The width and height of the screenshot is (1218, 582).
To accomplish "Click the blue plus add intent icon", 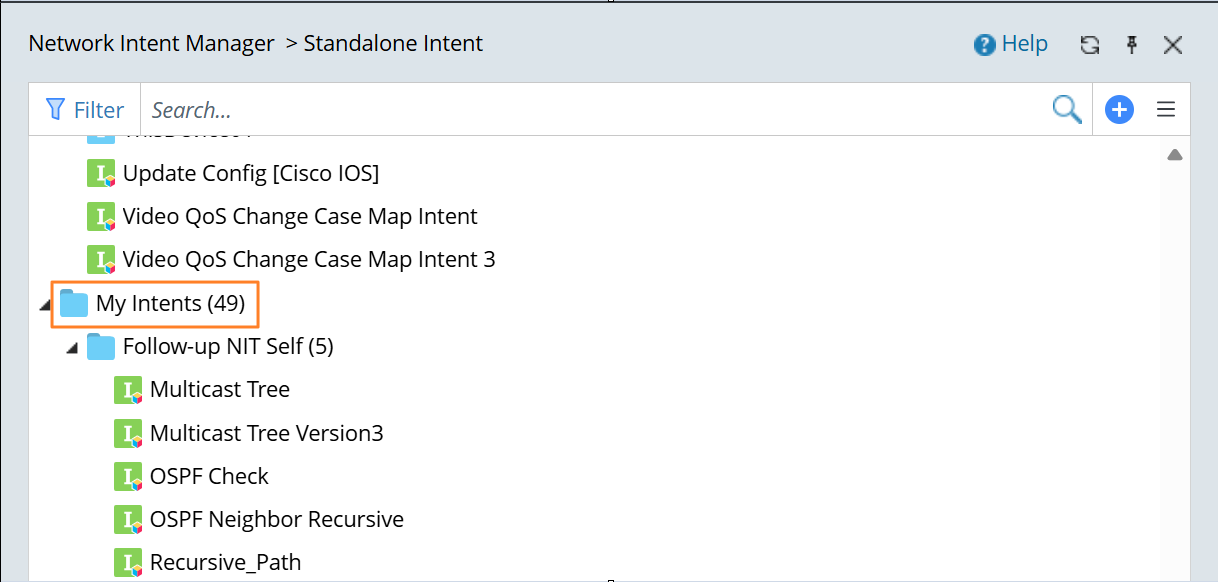I will (1119, 110).
